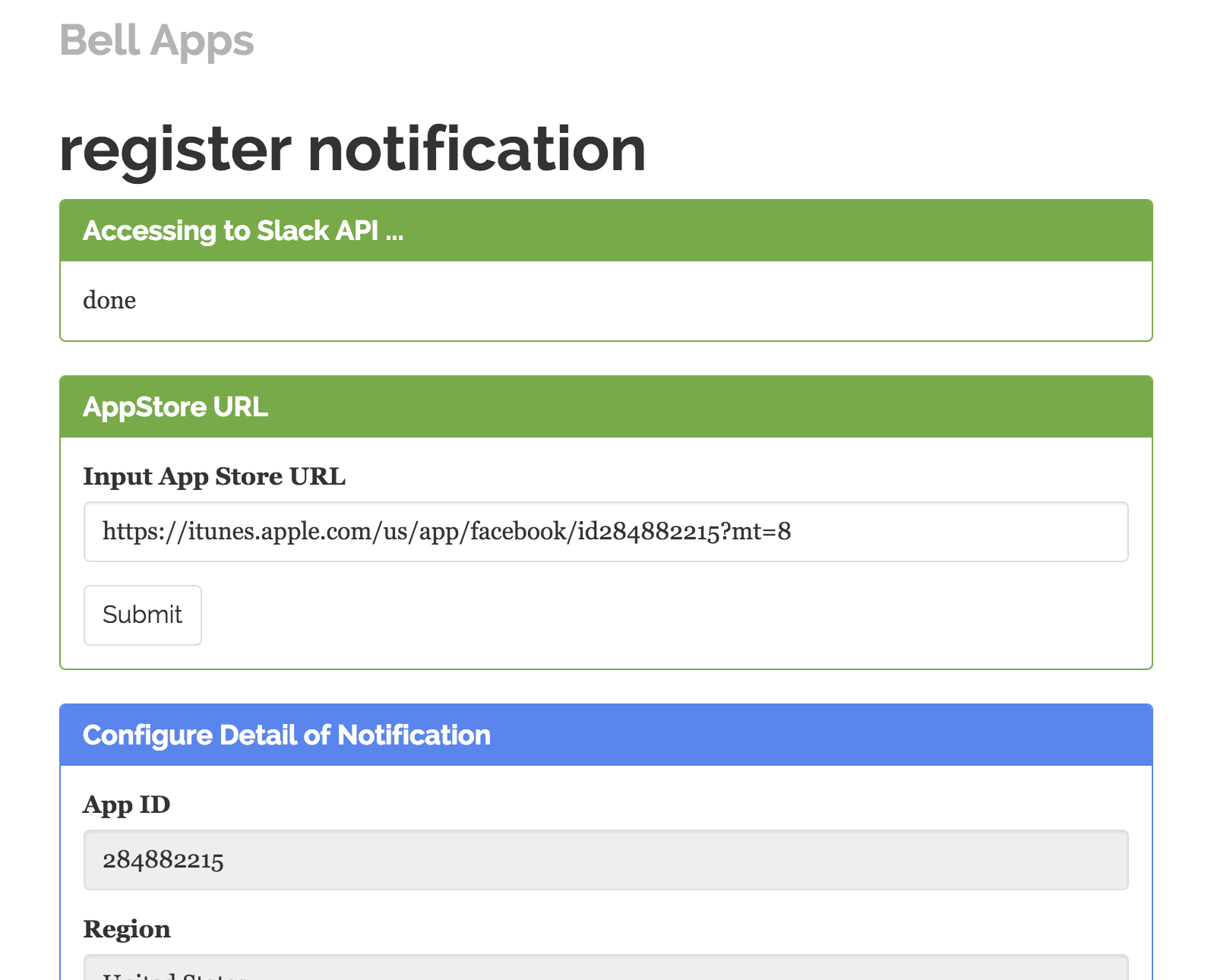Select the App ID field 284882215
Screen dimensions: 1214x980
(x=606, y=860)
